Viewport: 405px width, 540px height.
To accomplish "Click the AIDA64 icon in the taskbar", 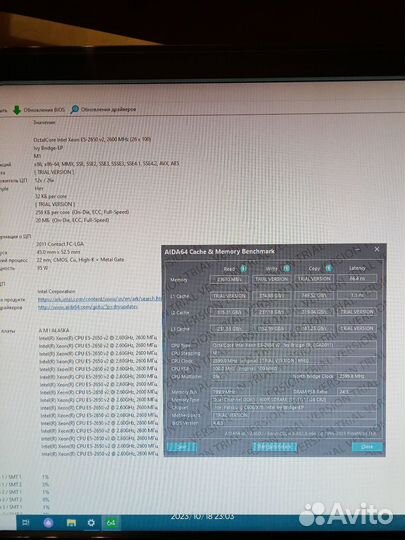I will pos(111,523).
